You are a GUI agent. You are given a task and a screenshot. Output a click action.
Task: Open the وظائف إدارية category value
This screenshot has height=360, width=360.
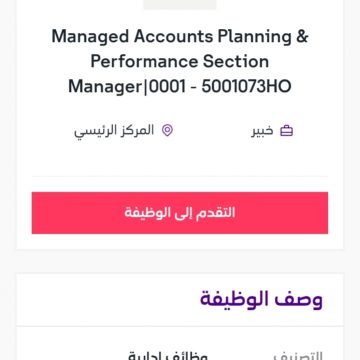(x=168, y=356)
